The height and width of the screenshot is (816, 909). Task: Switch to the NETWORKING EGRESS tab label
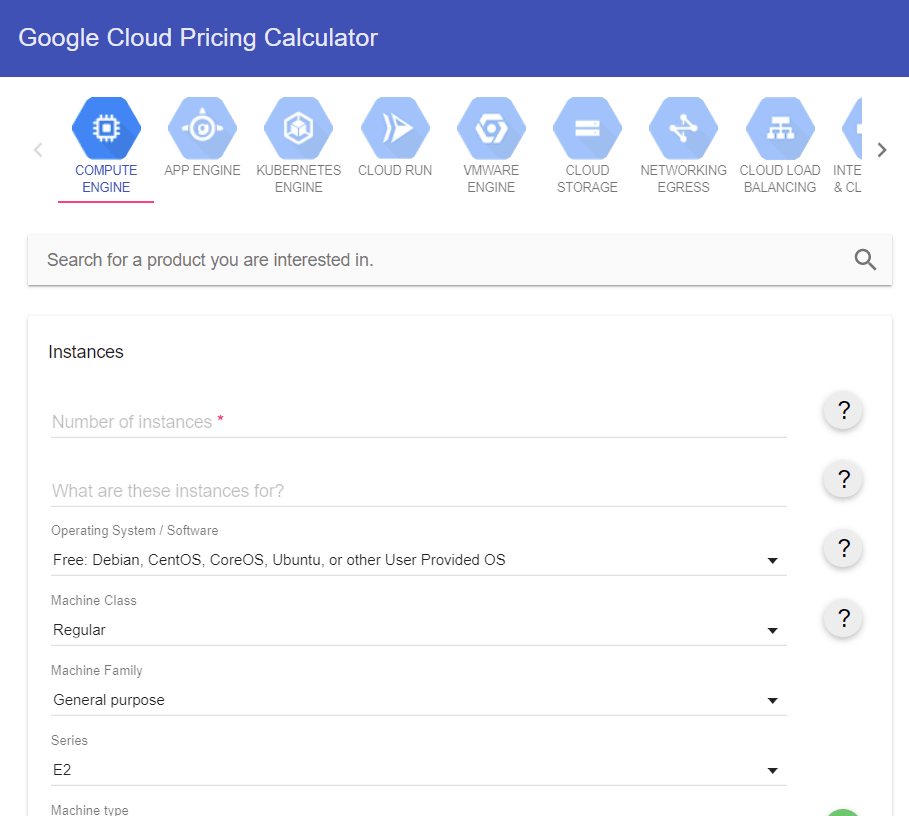[683, 178]
